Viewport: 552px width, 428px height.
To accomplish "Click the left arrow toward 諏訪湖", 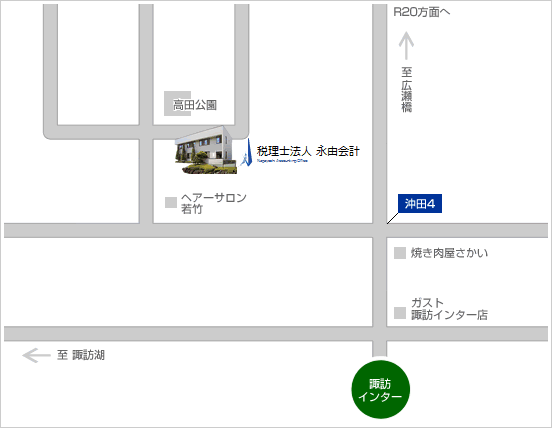I will tap(37, 355).
